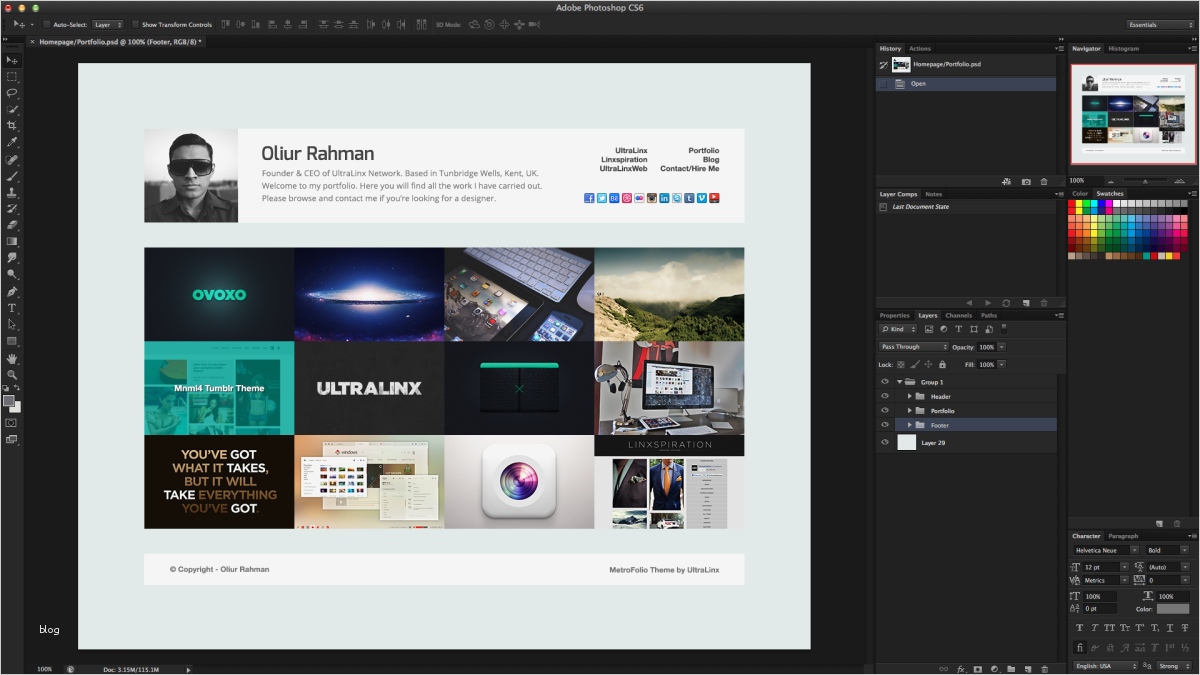Screen dimensions: 1200x675
Task: Select the Crop tool
Action: 12,125
